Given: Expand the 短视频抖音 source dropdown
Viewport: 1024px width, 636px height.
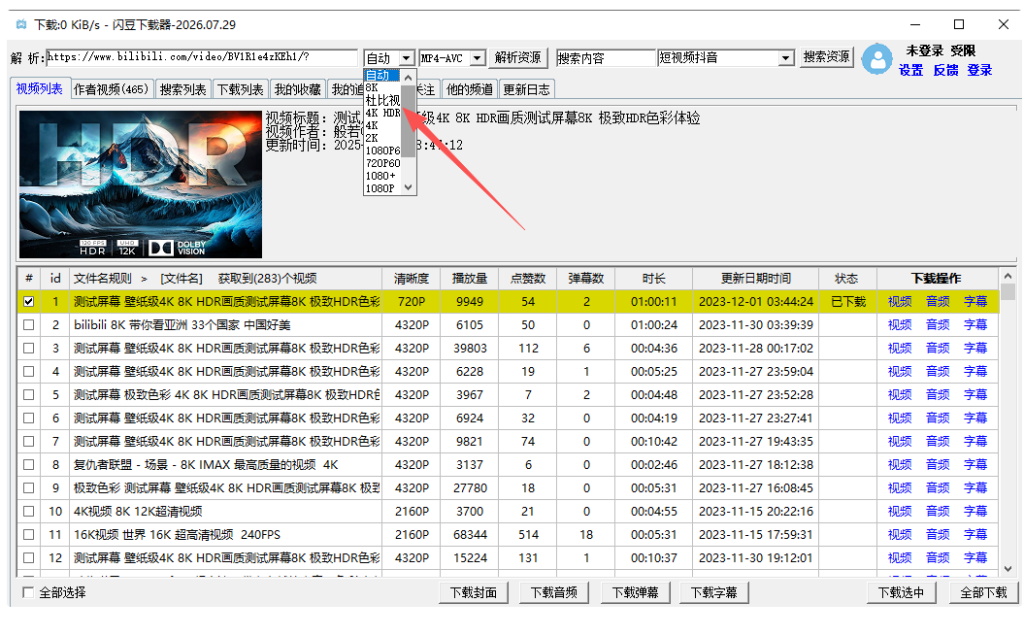Looking at the screenshot, I should [786, 58].
